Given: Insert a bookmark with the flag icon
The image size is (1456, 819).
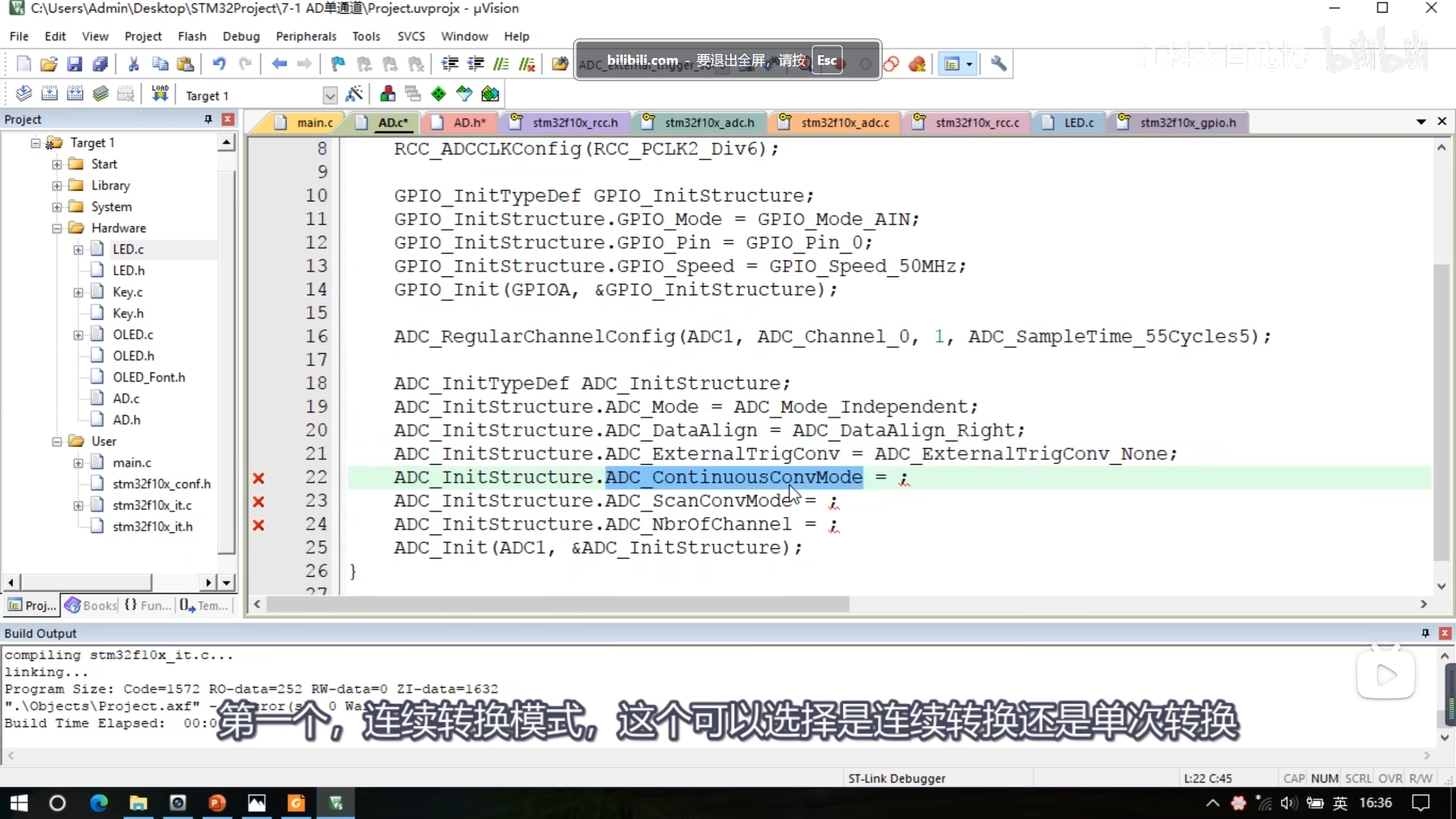Looking at the screenshot, I should tap(338, 64).
